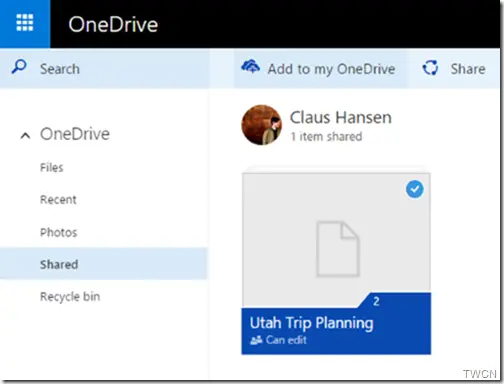The image size is (504, 384).
Task: Go to Recent in the sidebar
Action: [x=58, y=199]
